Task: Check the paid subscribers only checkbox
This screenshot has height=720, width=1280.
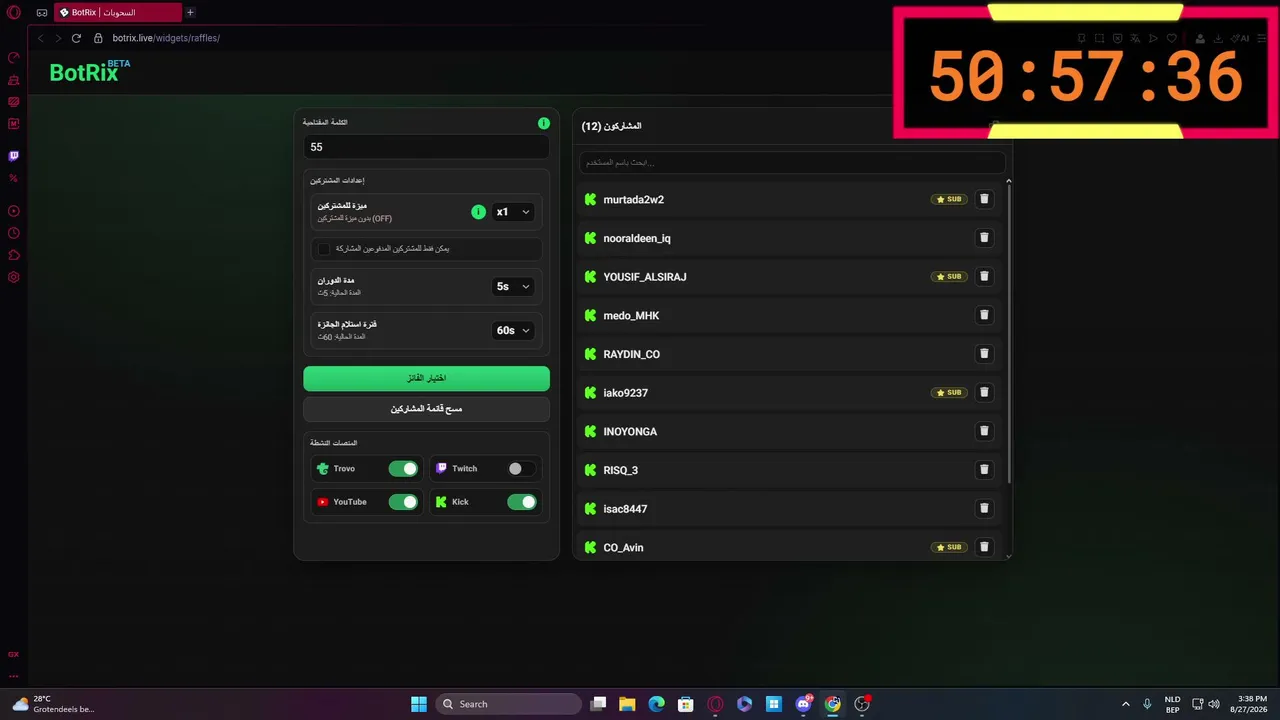Action: coord(323,248)
